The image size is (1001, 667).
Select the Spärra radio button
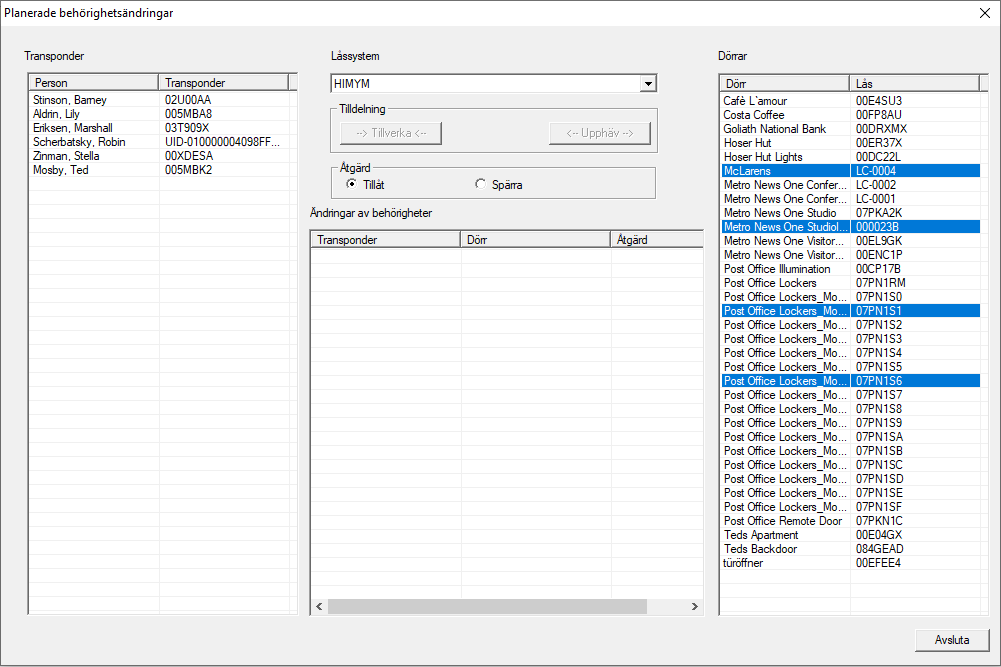(x=481, y=184)
